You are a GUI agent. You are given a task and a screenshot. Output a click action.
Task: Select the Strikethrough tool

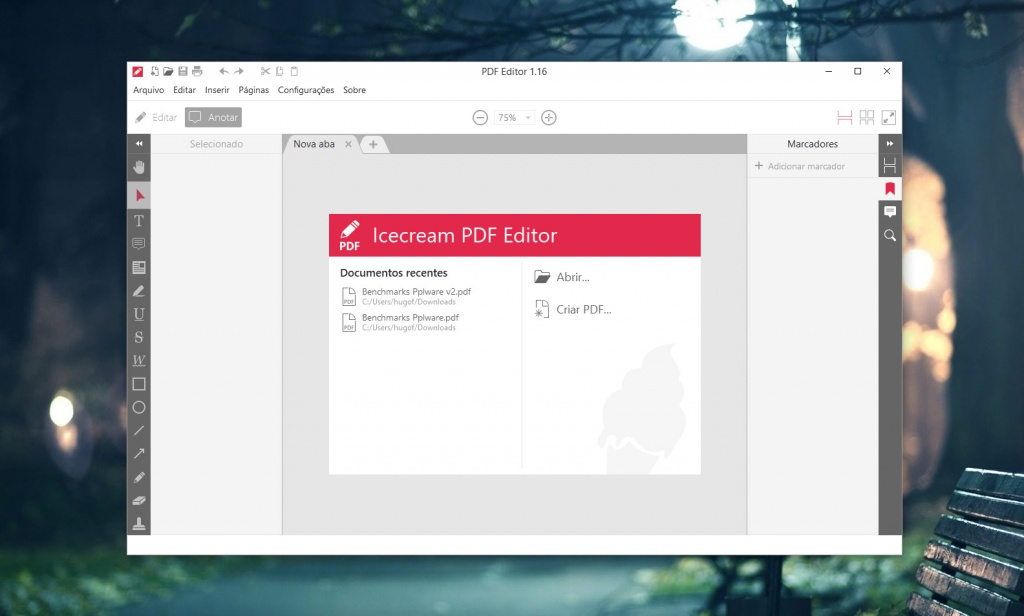(139, 337)
